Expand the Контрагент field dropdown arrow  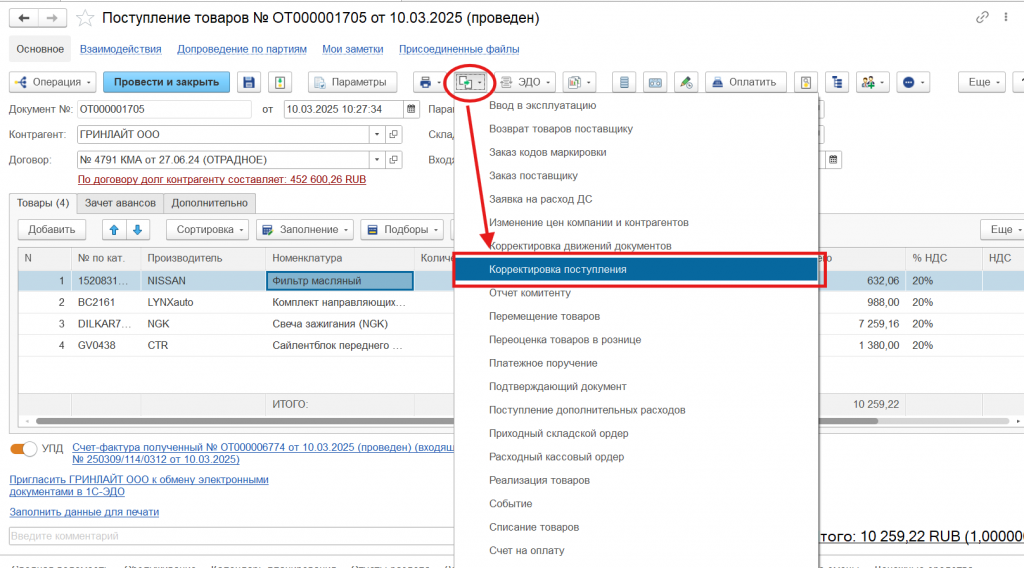(376, 134)
